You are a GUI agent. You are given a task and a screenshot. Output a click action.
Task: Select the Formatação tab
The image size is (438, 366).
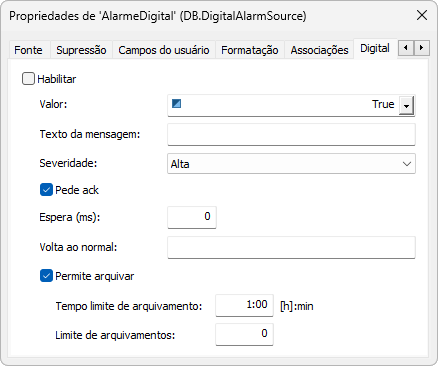pos(250,50)
